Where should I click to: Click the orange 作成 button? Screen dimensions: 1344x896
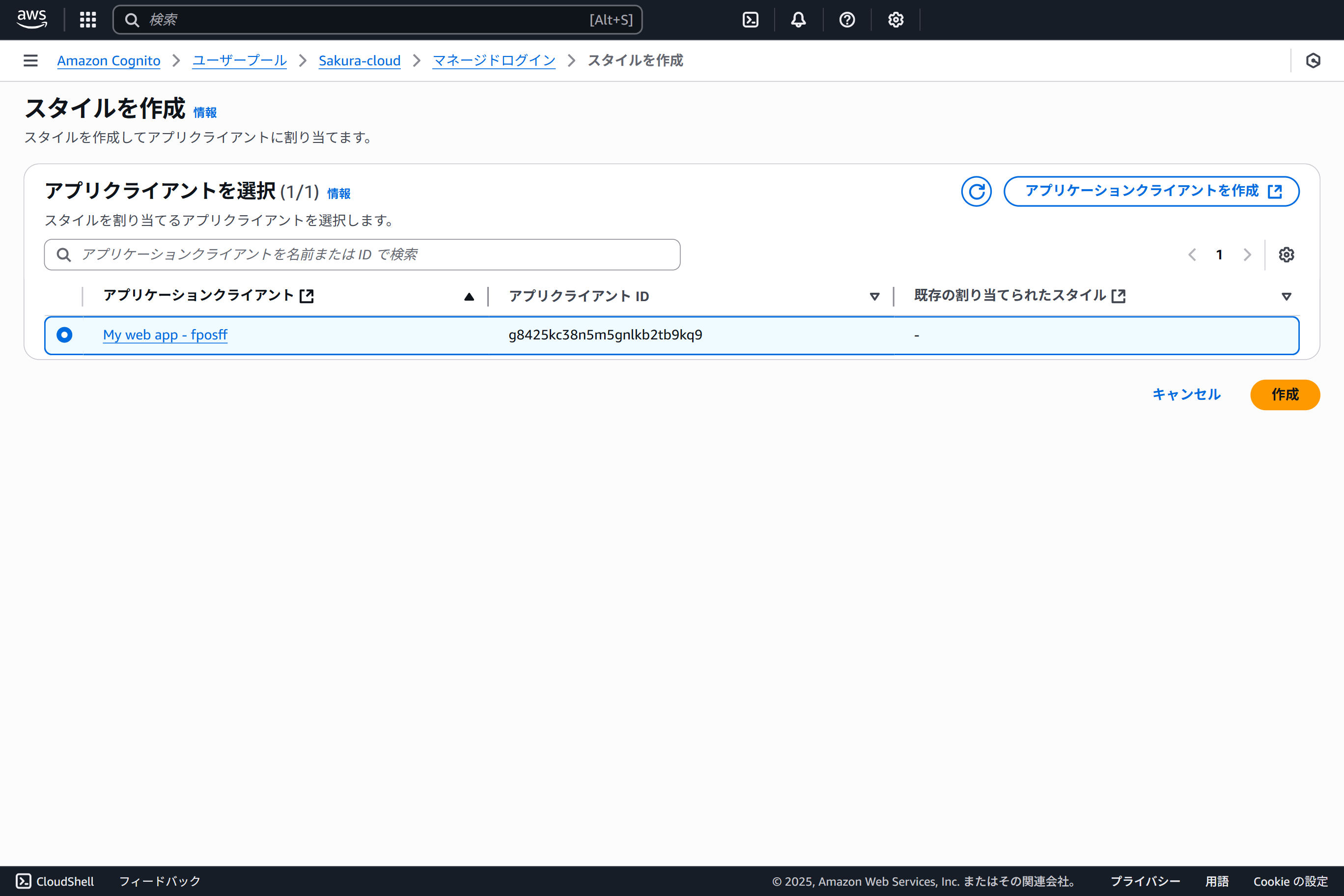click(x=1285, y=395)
